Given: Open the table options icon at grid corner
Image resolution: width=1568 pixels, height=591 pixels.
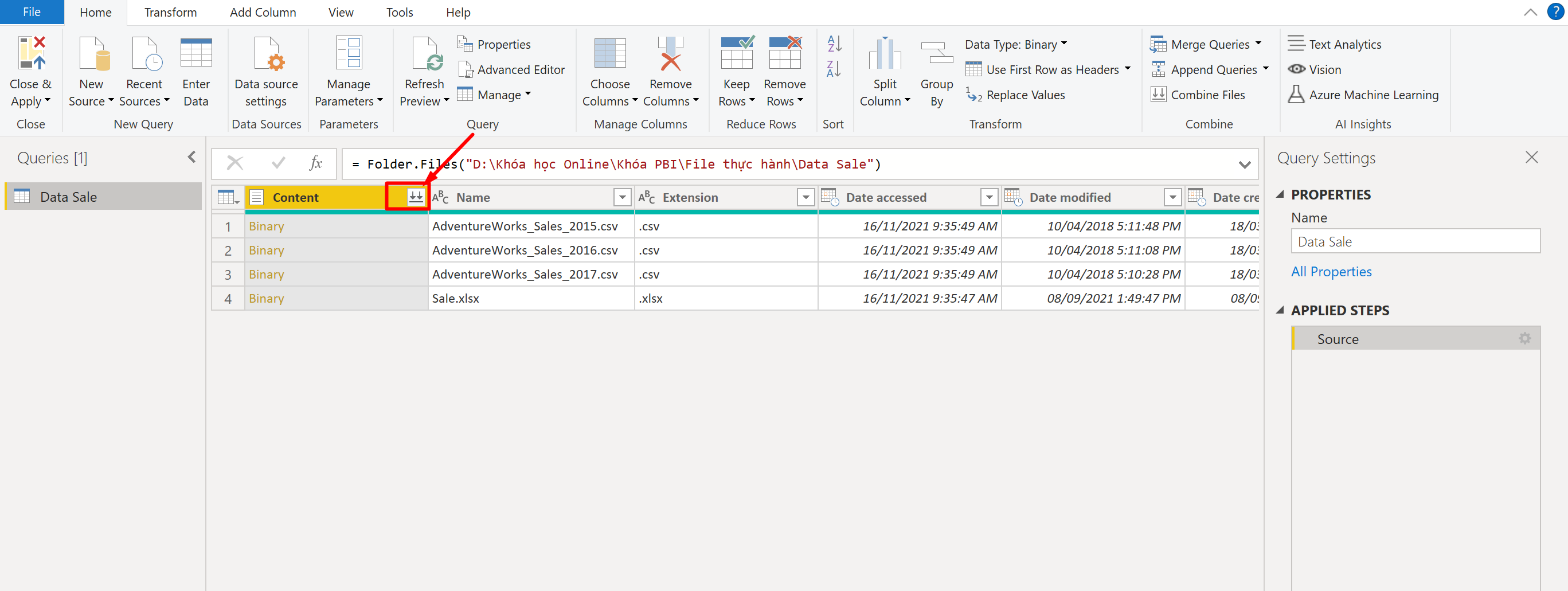Looking at the screenshot, I should coord(228,197).
